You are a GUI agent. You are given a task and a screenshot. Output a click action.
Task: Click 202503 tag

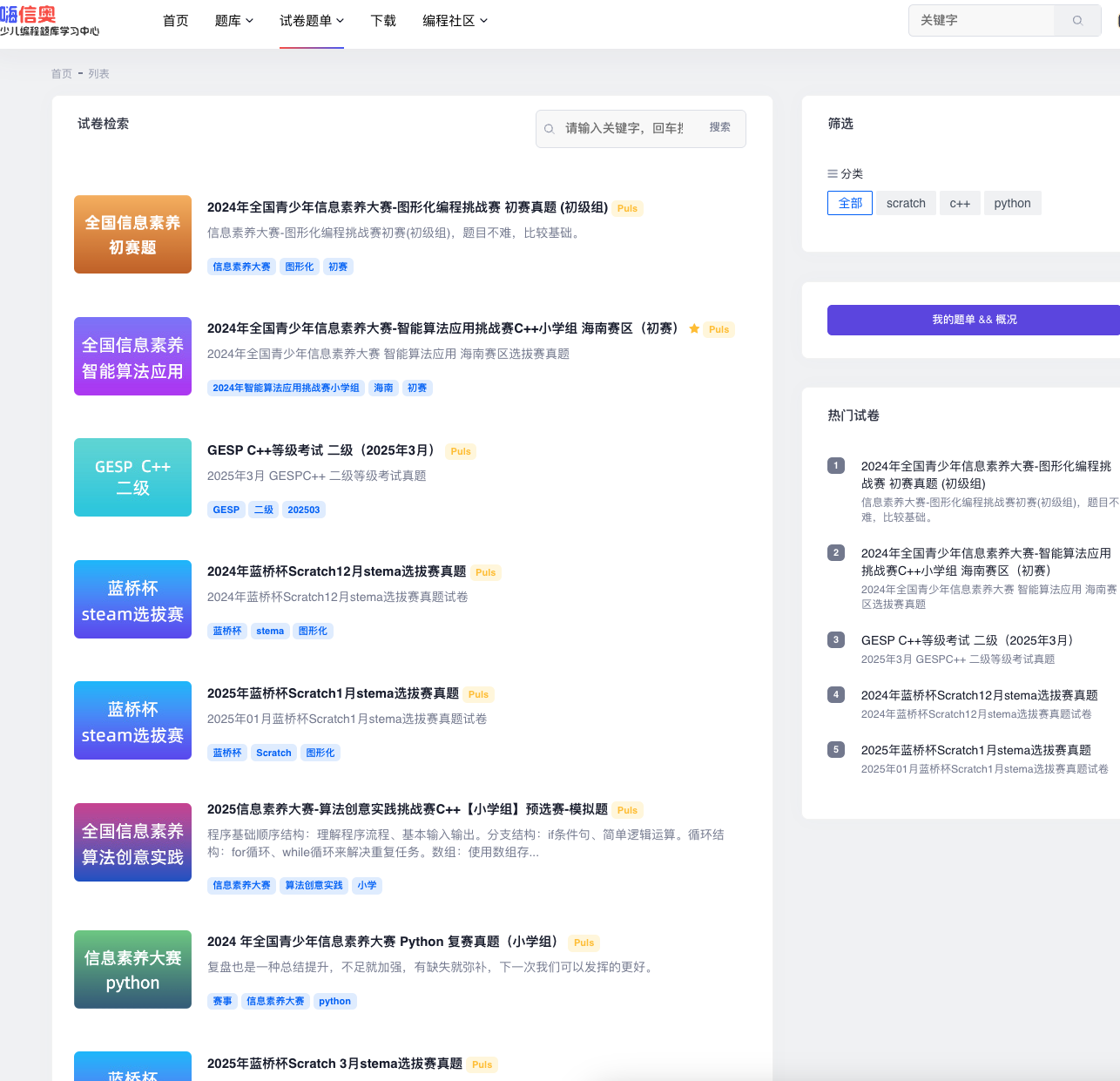[x=304, y=510]
